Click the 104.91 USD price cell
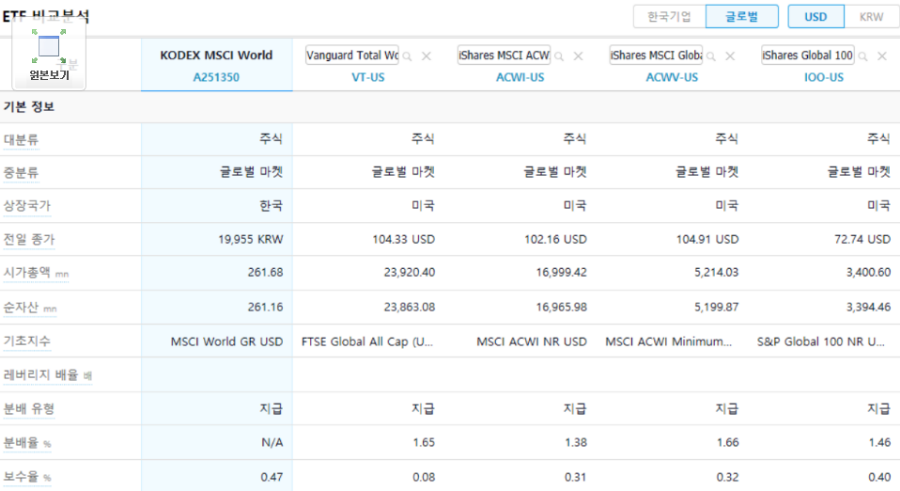Image resolution: width=900 pixels, height=491 pixels. point(707,239)
